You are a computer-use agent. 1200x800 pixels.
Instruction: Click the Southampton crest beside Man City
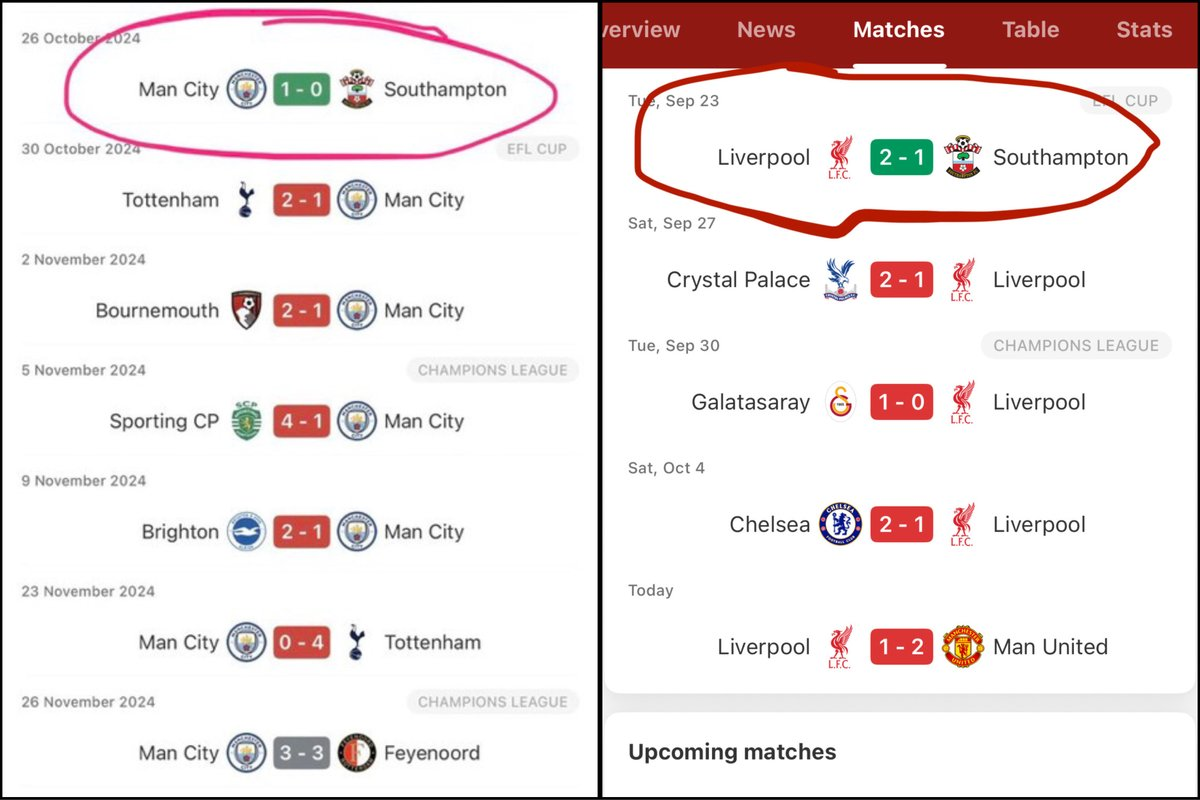click(356, 89)
